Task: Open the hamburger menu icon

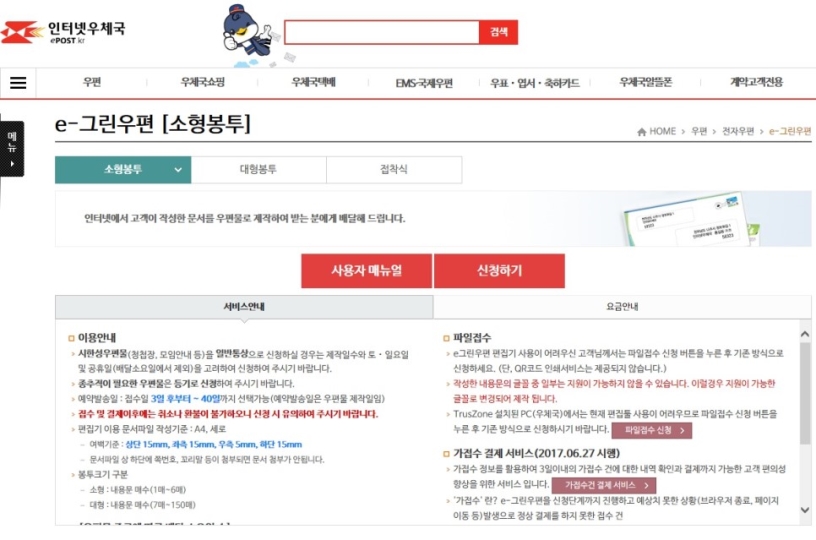Action: (x=18, y=83)
